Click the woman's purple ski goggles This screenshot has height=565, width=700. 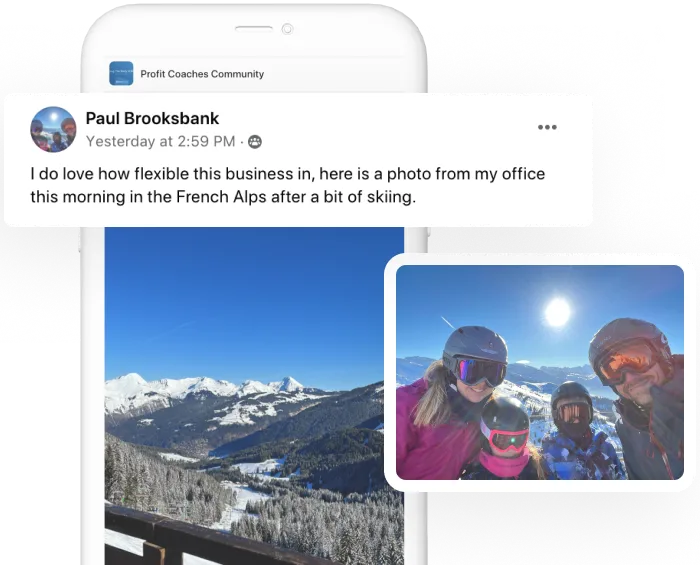click(x=481, y=371)
